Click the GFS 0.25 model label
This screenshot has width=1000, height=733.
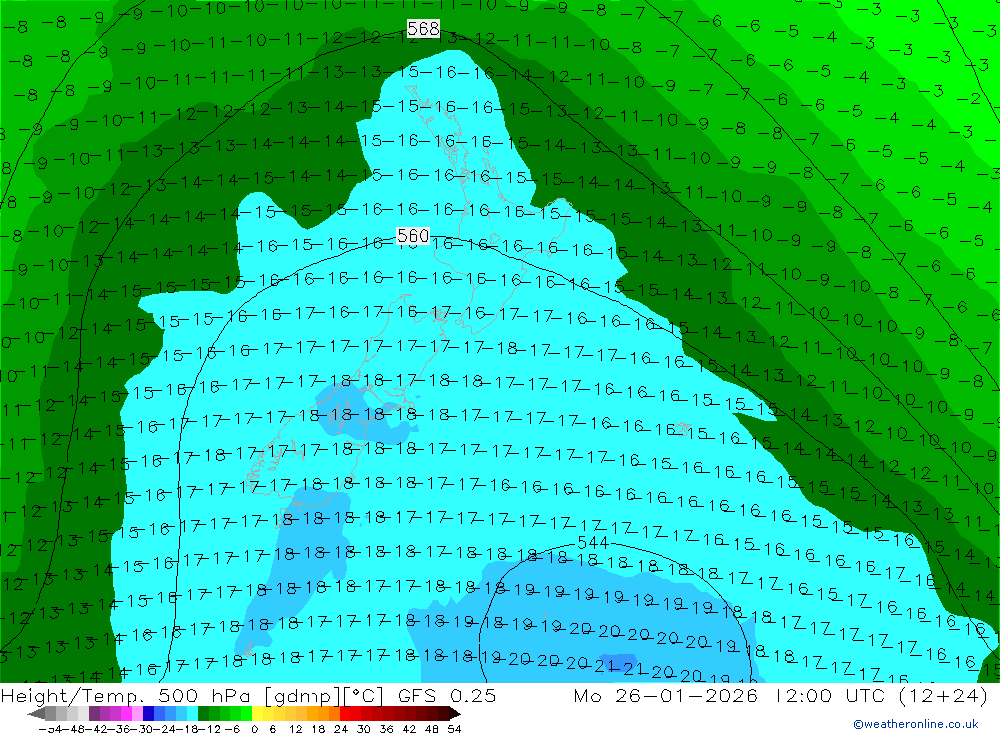click(446, 695)
